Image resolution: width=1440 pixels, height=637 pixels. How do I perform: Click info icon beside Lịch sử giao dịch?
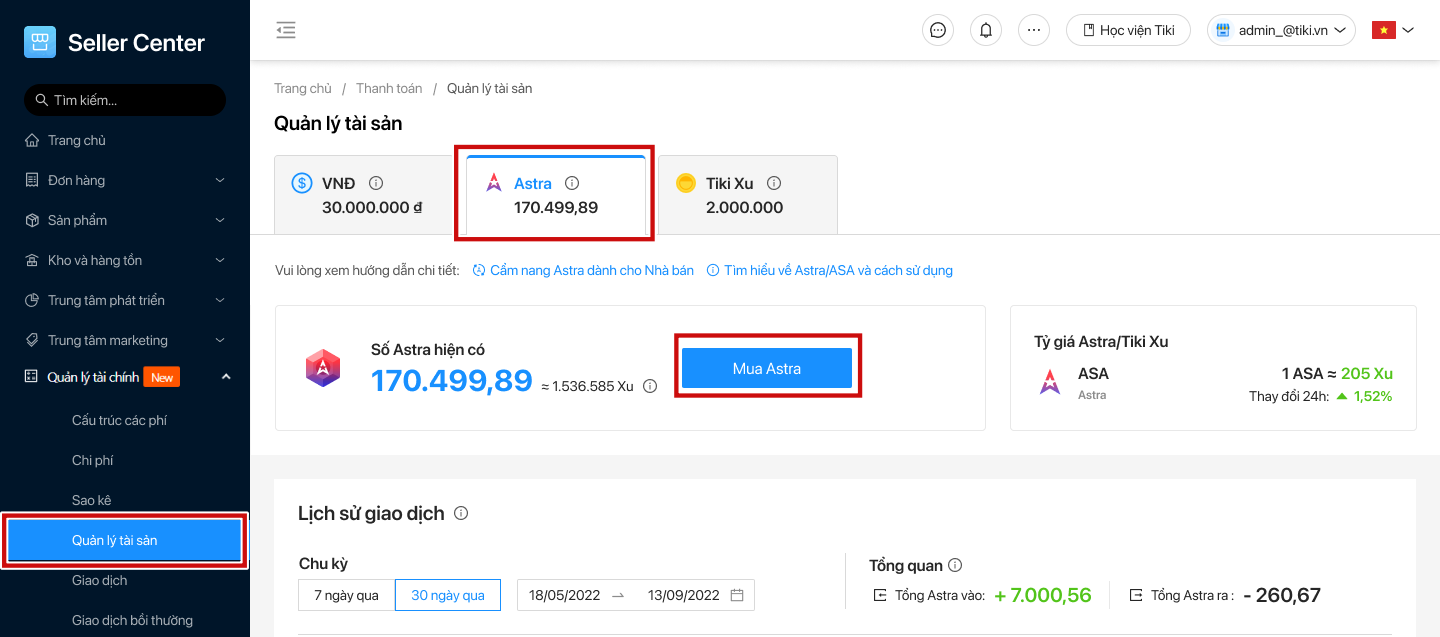pyautogui.click(x=461, y=513)
